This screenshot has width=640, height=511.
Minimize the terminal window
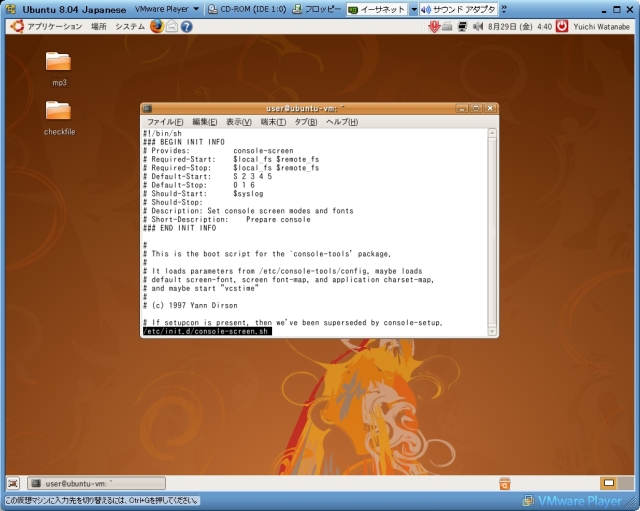pyautogui.click(x=462, y=109)
